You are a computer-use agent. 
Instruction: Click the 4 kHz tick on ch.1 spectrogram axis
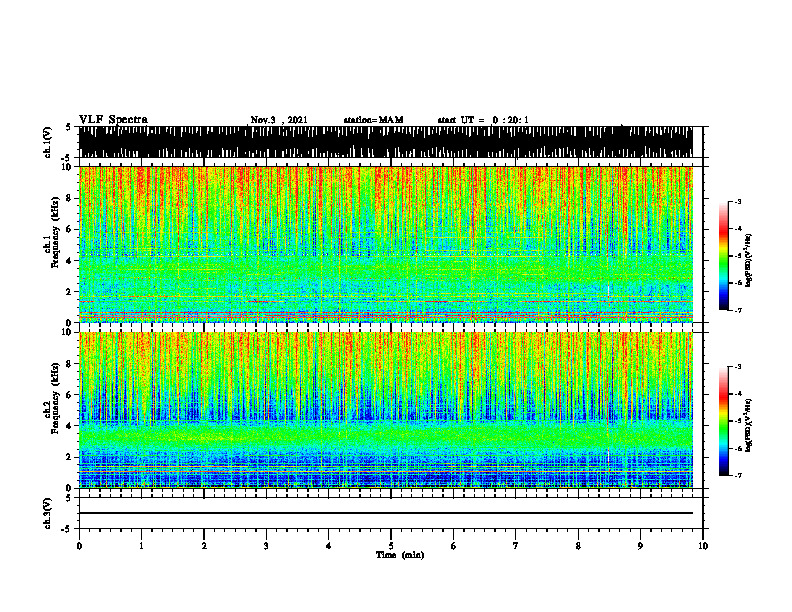pos(70,261)
